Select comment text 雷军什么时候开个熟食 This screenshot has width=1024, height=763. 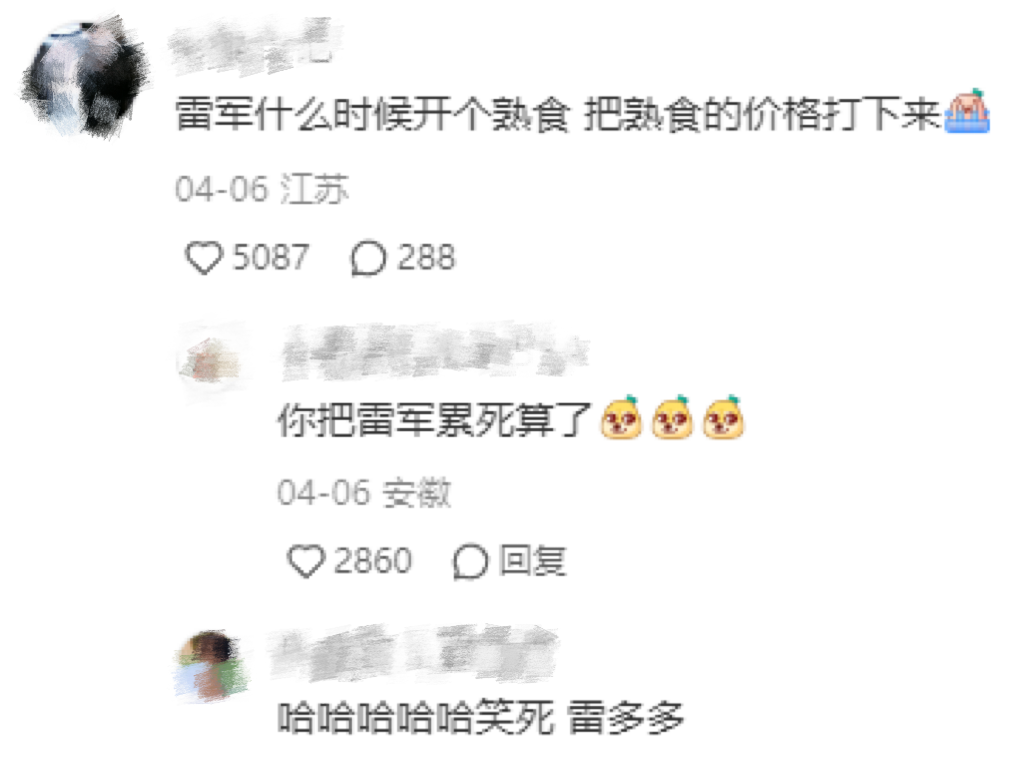tap(372, 114)
